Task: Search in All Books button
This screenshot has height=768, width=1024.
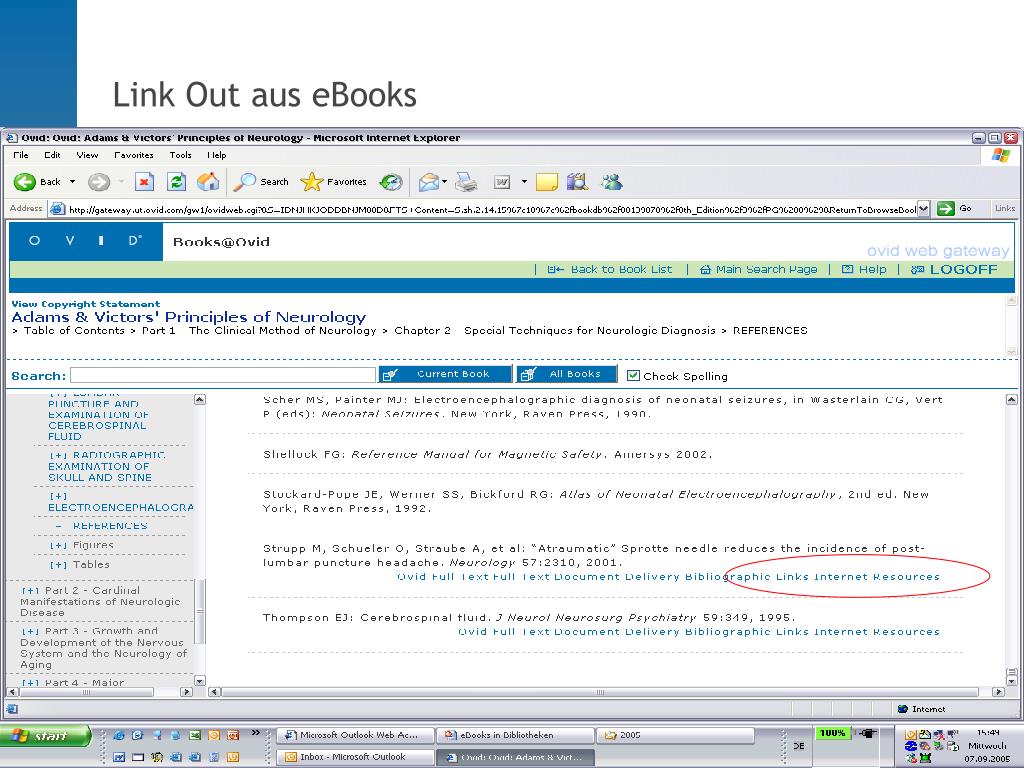Action: (x=567, y=374)
